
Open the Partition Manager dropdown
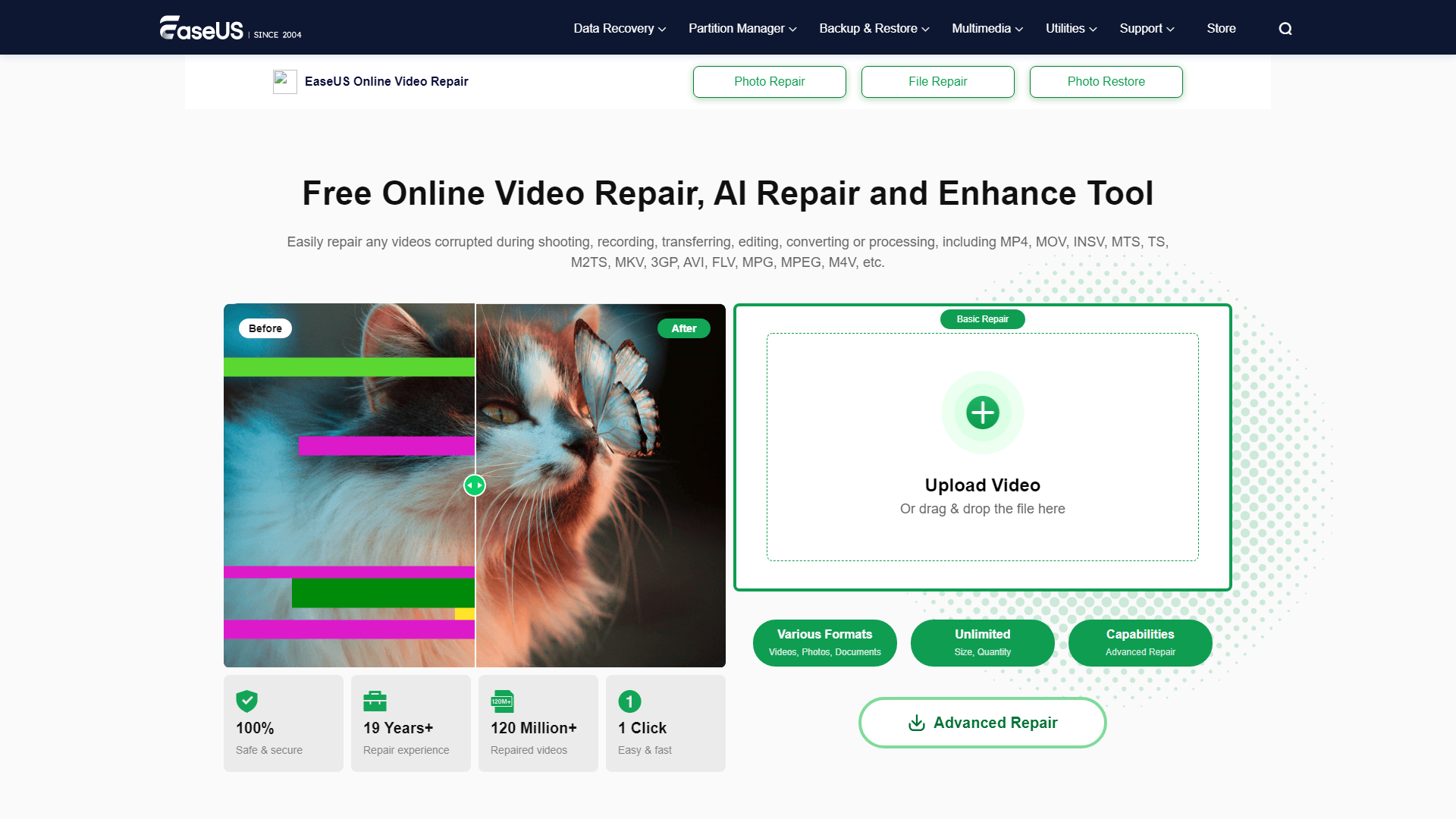pyautogui.click(x=742, y=29)
